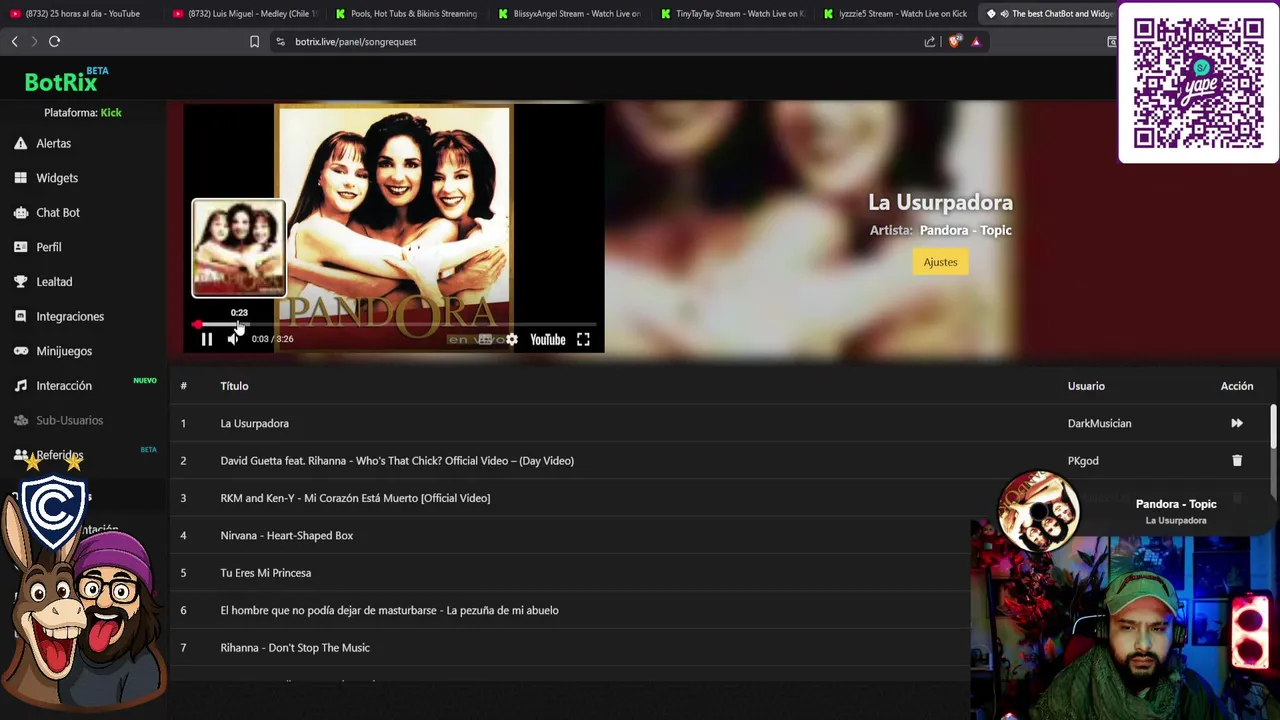Image resolution: width=1280 pixels, height=720 pixels.
Task: Delete the David Guetta song request
Action: click(x=1237, y=460)
